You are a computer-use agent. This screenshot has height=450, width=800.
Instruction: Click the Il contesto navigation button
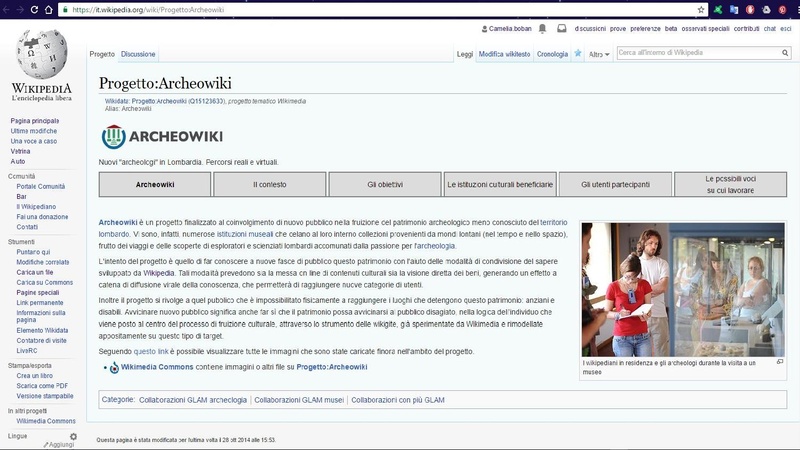click(269, 184)
